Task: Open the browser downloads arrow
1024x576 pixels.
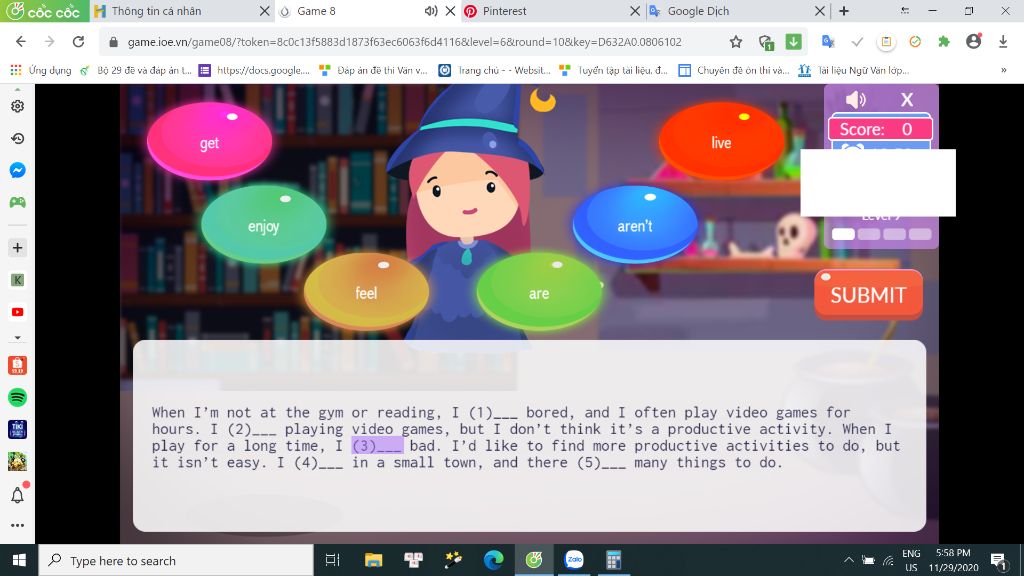Action: click(x=1003, y=42)
